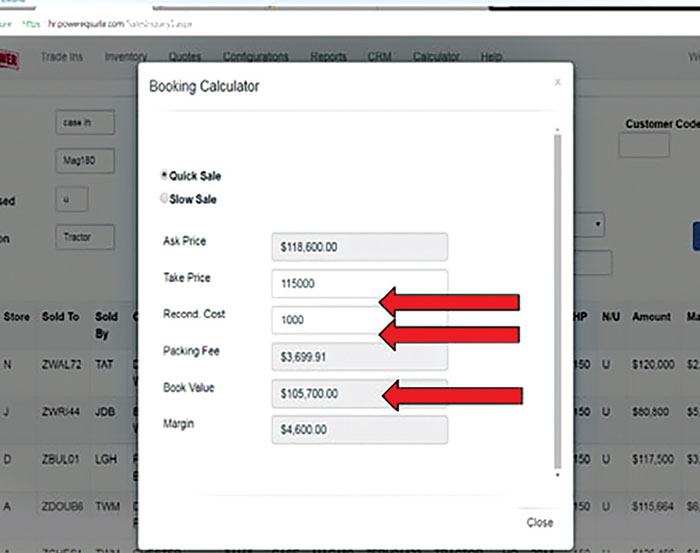Open the Calculator menu
This screenshot has height=553, width=700.
click(436, 57)
